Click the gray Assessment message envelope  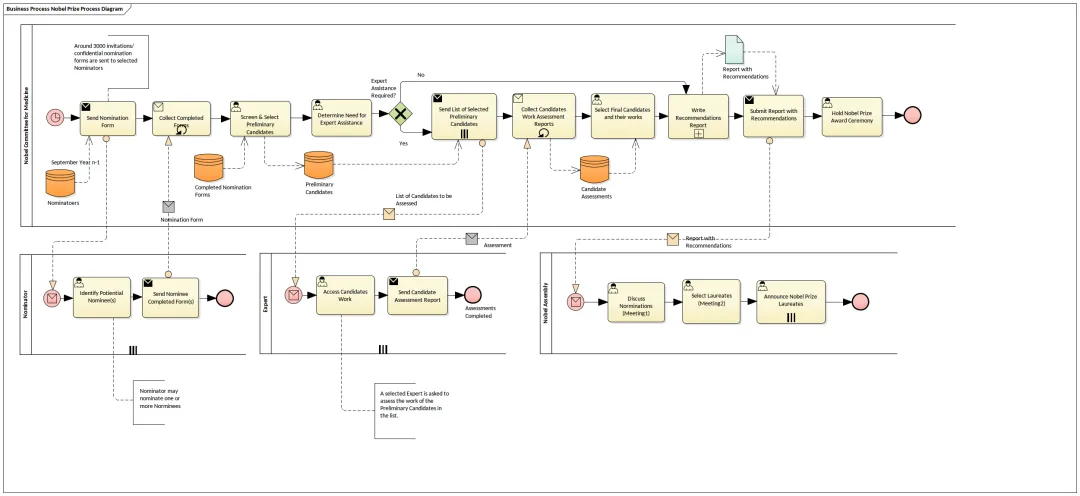click(x=471, y=239)
